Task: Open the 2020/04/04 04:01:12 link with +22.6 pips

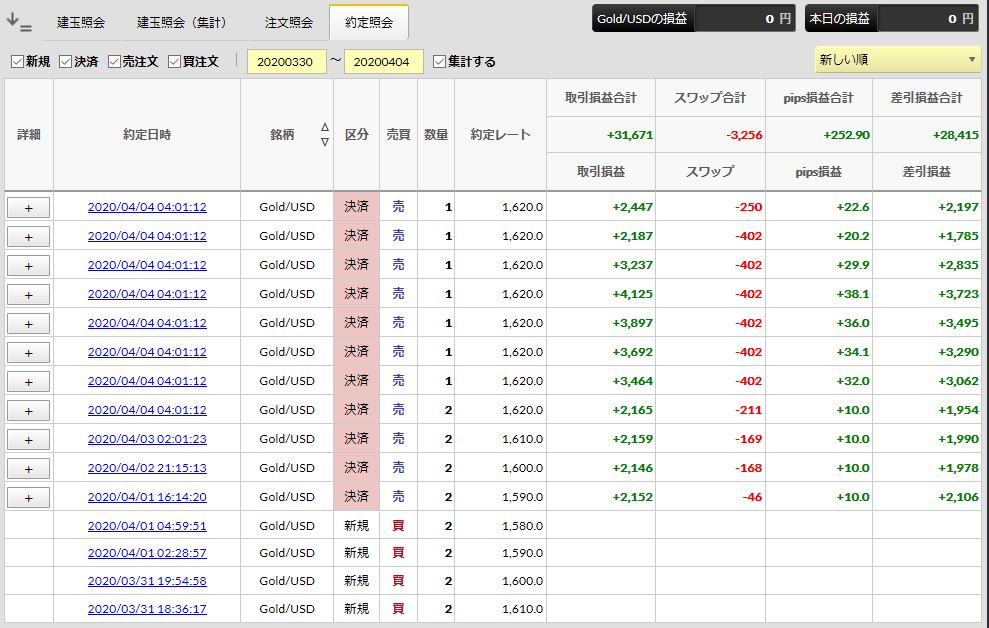Action: (x=147, y=207)
